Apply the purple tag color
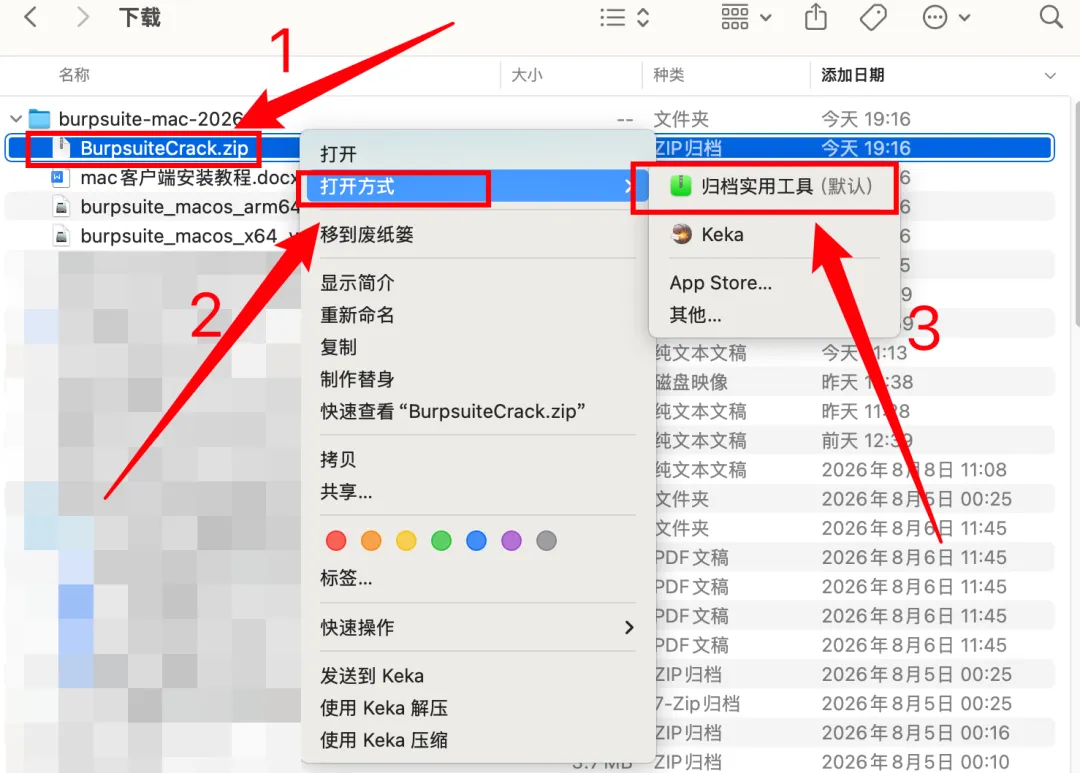 (511, 541)
